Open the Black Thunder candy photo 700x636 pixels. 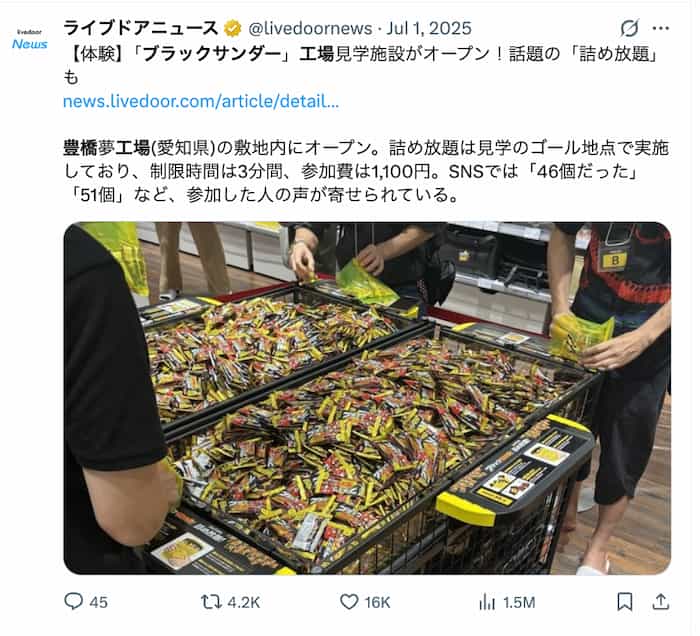tap(367, 398)
